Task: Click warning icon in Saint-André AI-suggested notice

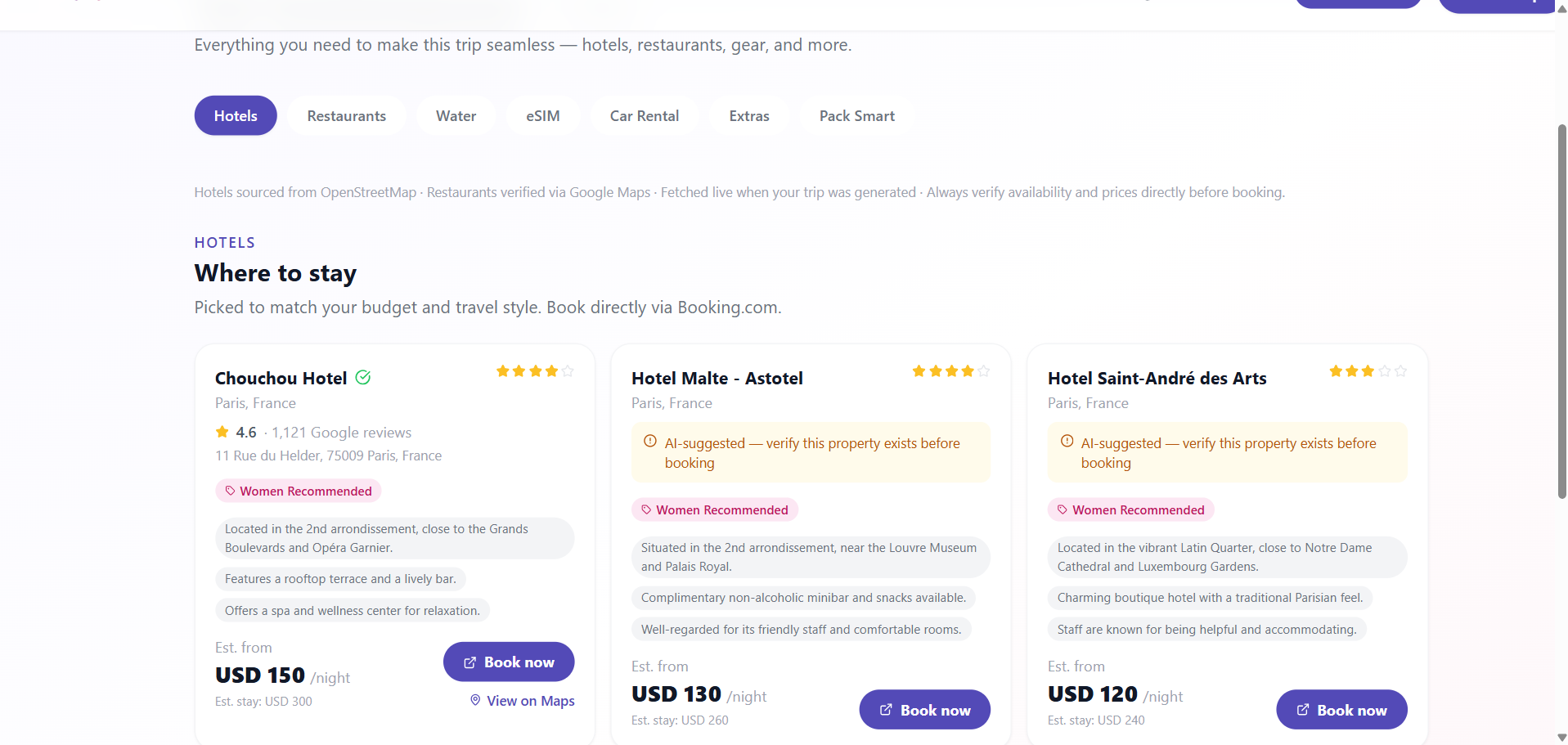Action: (x=1067, y=442)
